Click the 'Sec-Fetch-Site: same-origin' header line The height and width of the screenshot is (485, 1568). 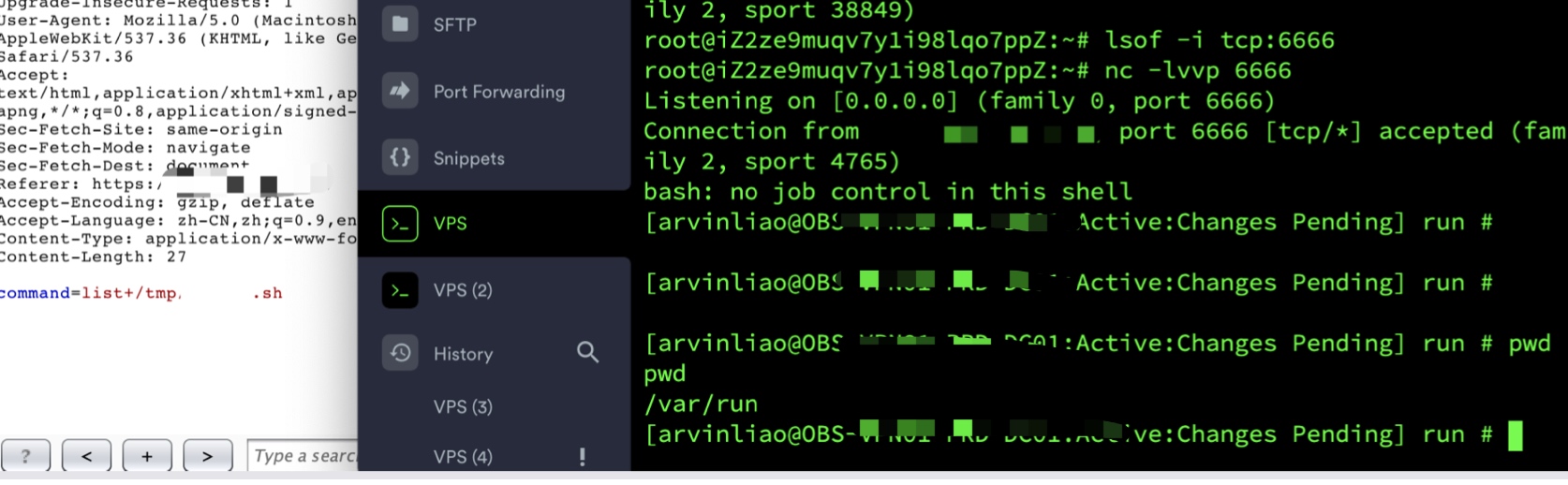point(141,129)
